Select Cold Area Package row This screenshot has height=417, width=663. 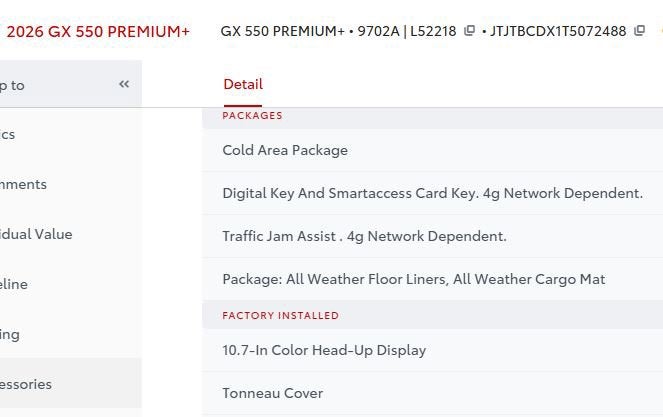(x=285, y=150)
